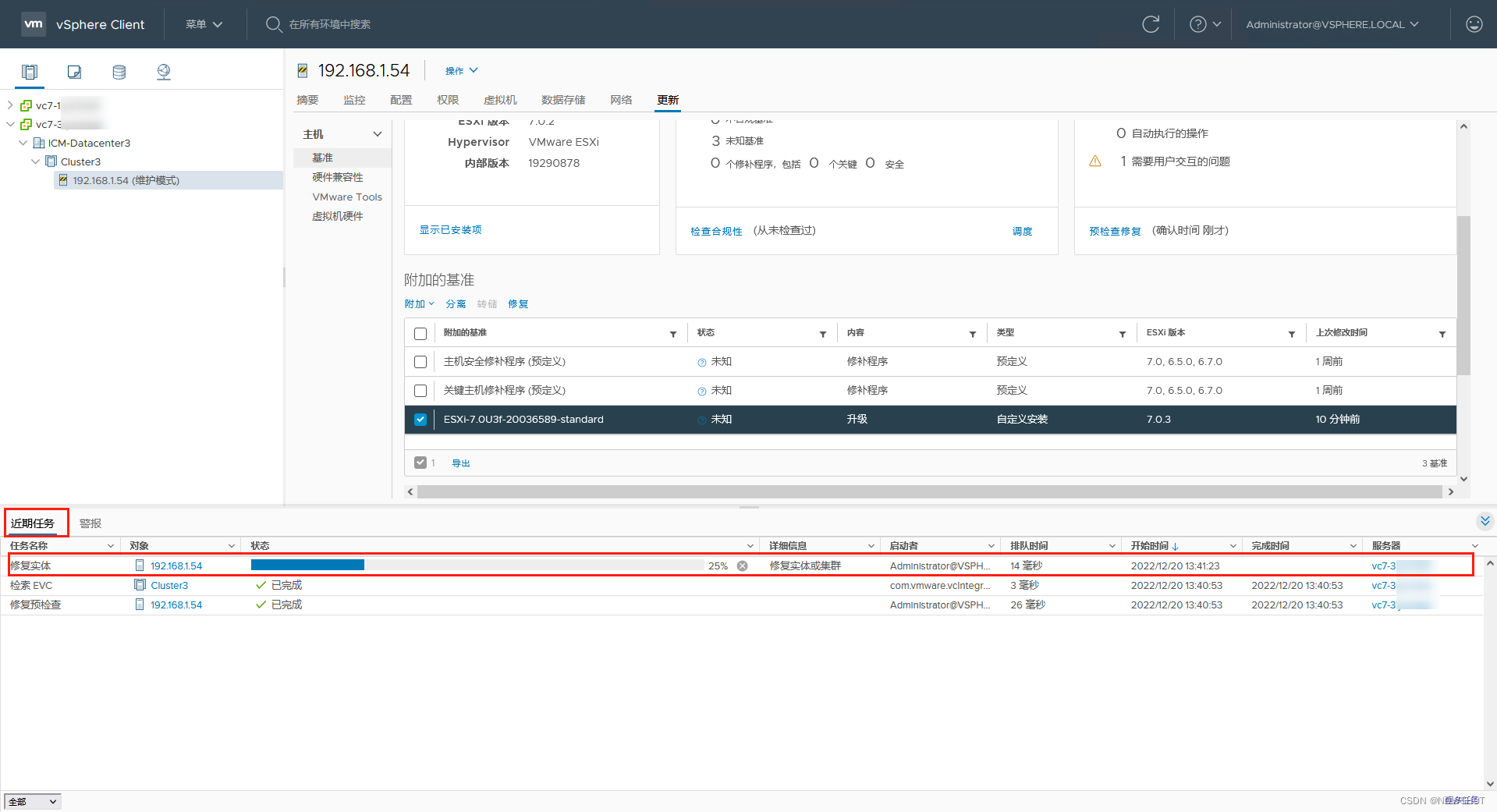Click filter icon on 状态 column

pyautogui.click(x=823, y=334)
